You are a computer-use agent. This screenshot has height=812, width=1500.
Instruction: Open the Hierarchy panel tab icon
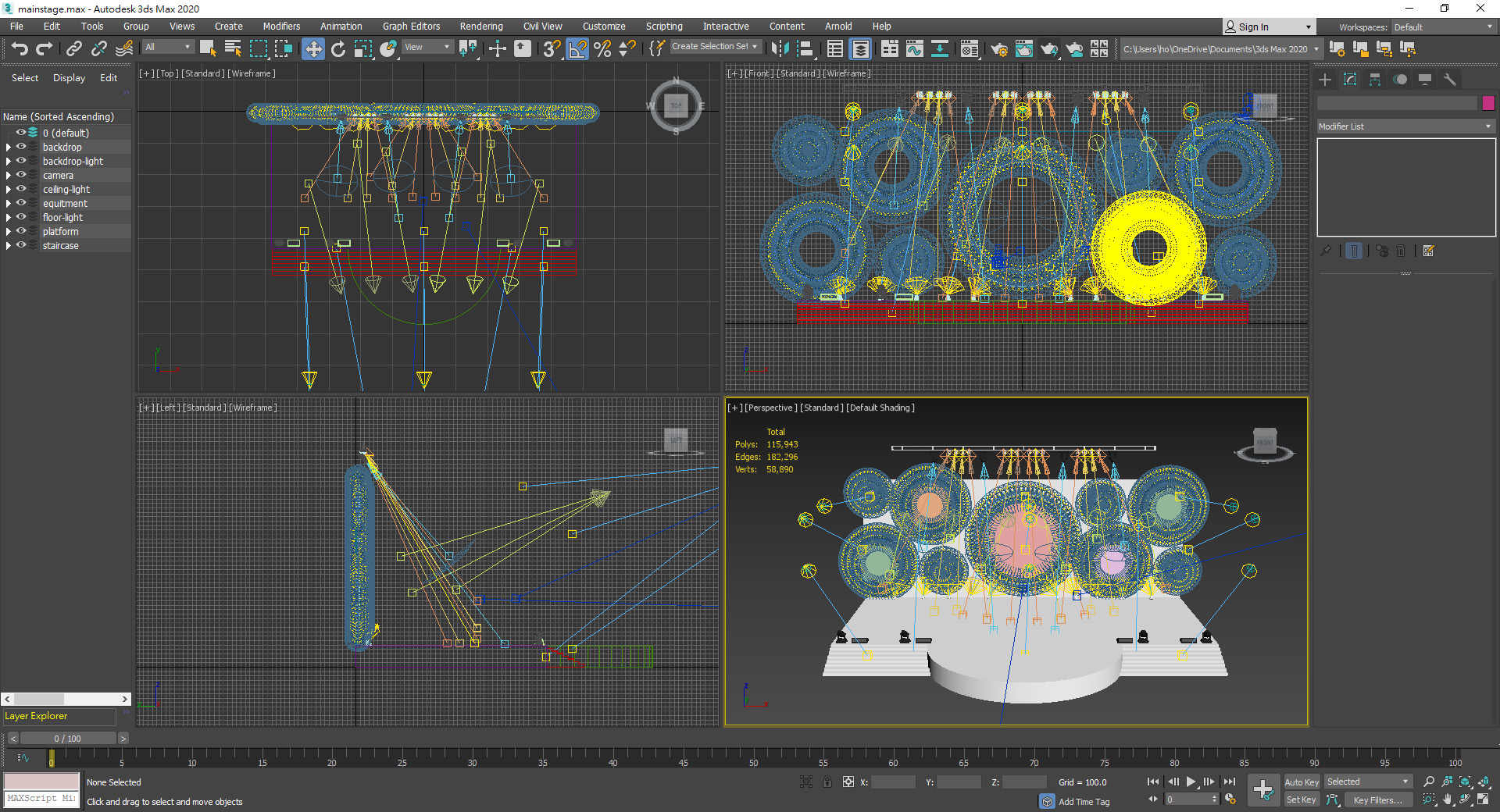click(1375, 80)
